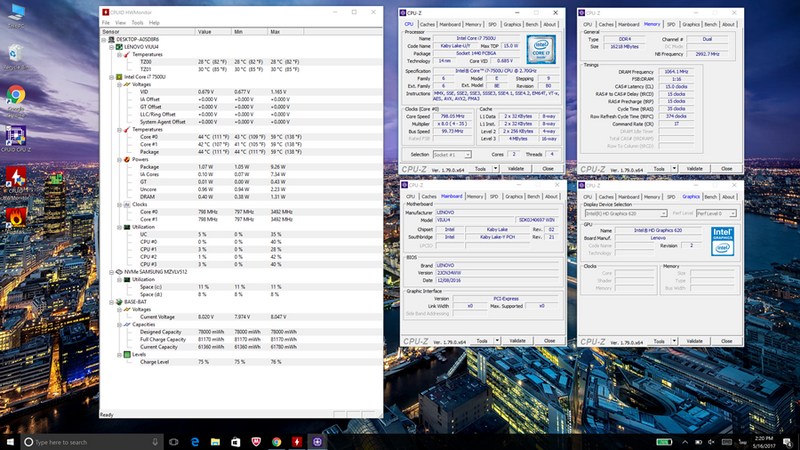Collapse the DESKTOP-A0SD8R6 root node
Viewport: 800px width, 450px height.
pos(104,39)
